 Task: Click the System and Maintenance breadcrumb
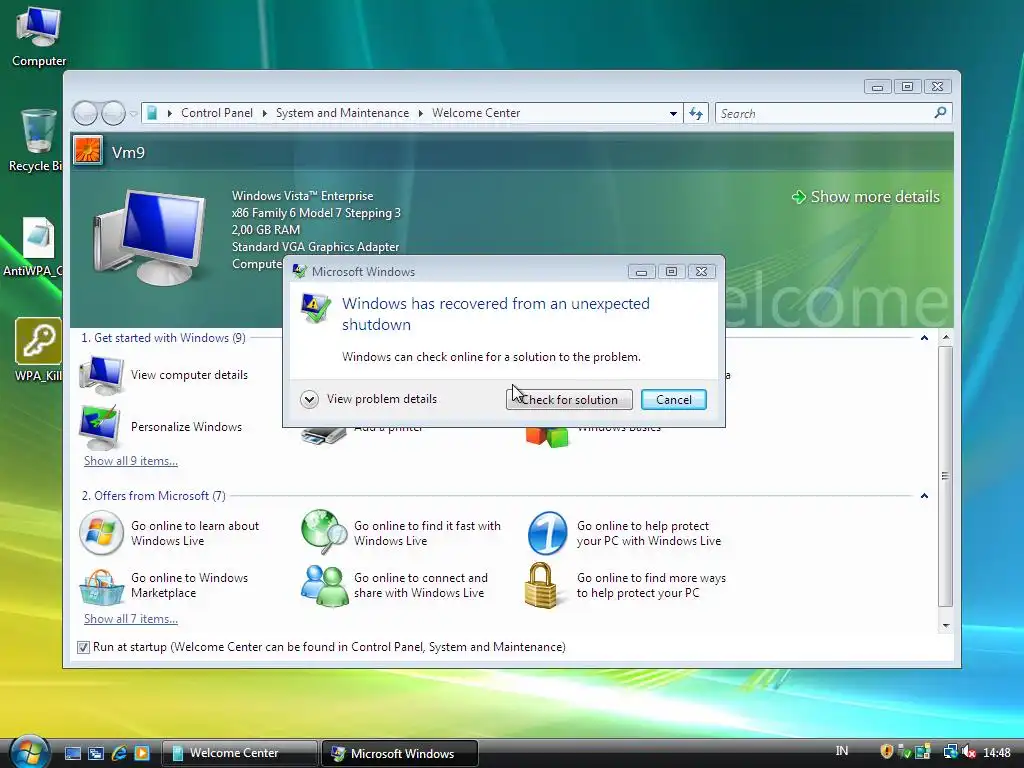[x=342, y=113]
